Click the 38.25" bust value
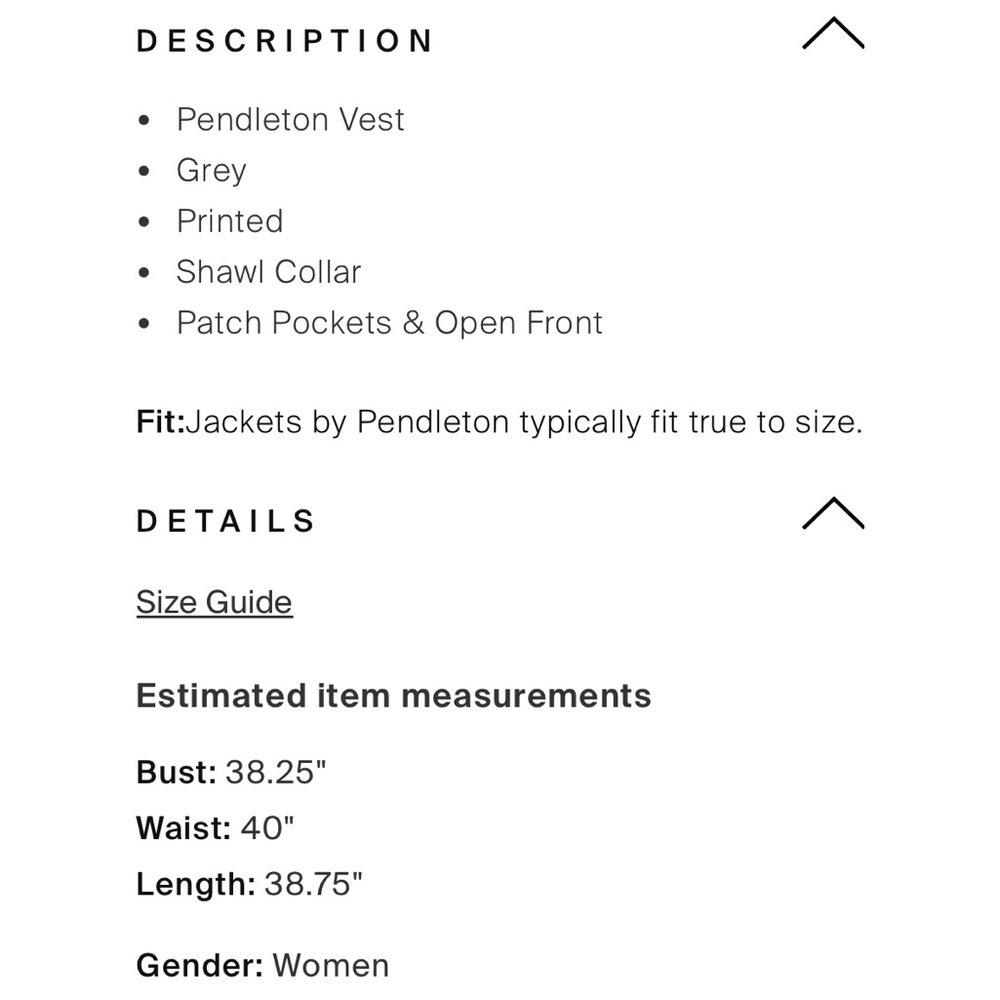The width and height of the screenshot is (1000, 1000). tap(276, 772)
